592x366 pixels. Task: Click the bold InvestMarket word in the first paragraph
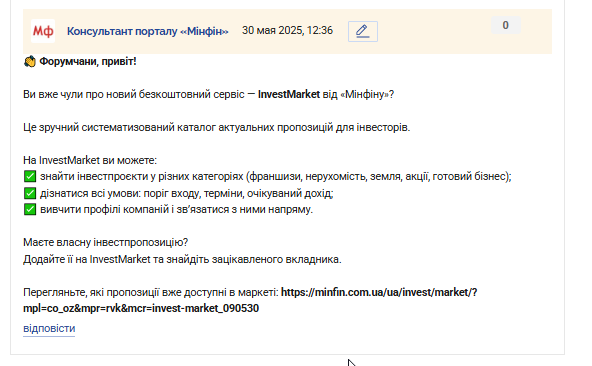coord(289,94)
